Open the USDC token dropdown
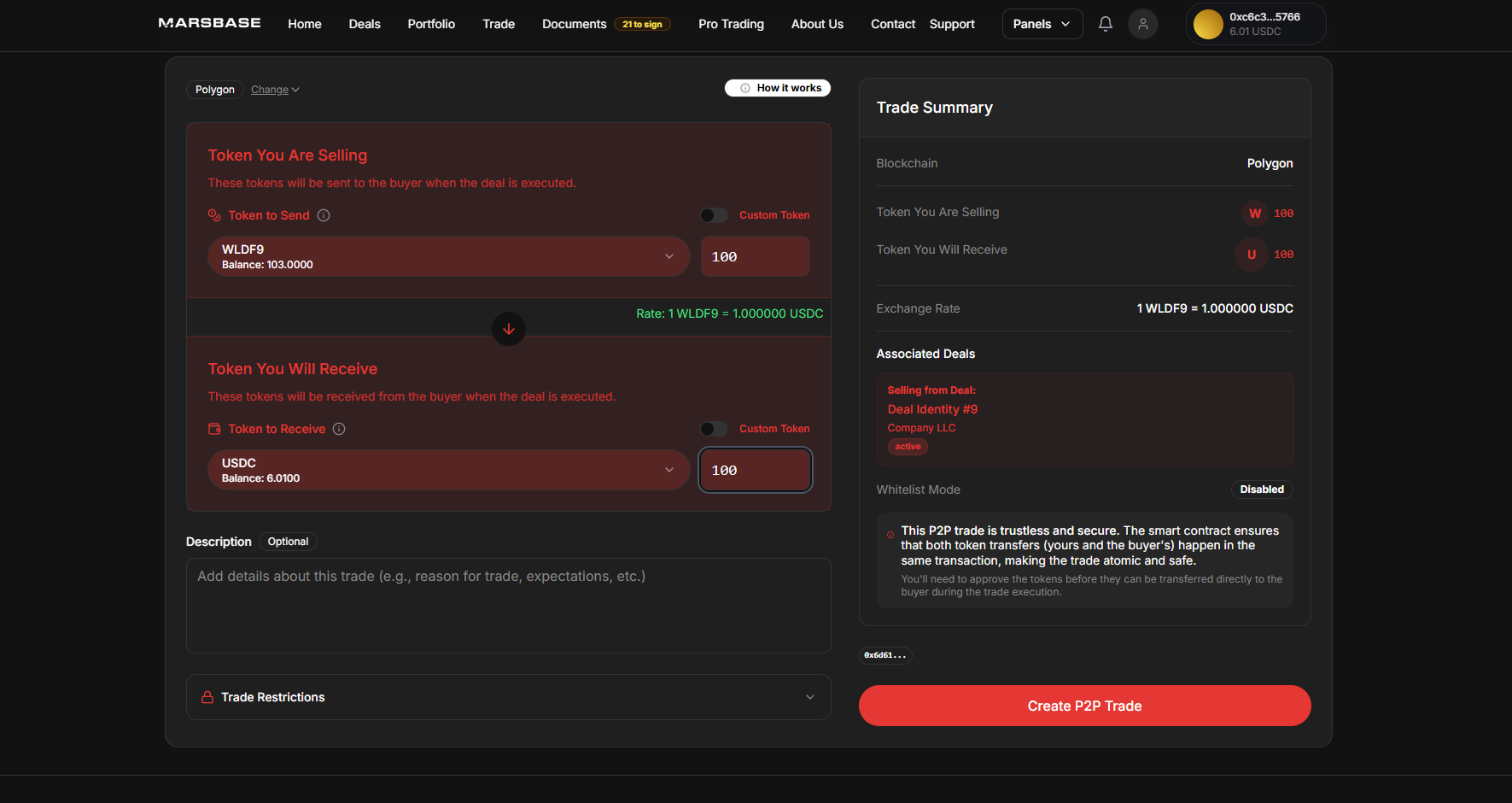The image size is (1512, 803). [448, 470]
